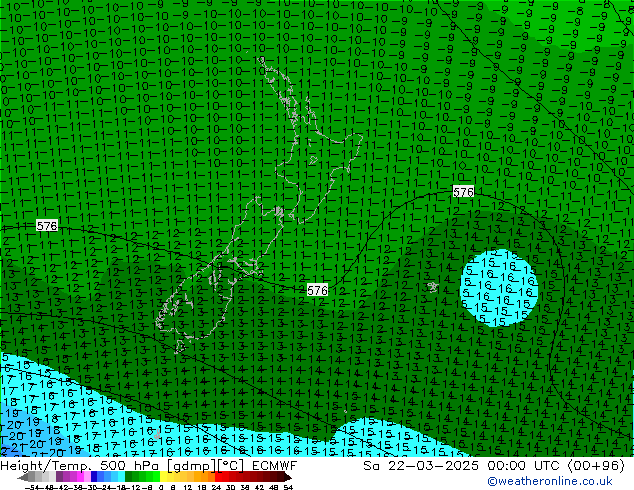Click the '[°C]' unit label
The image size is (634, 490).
point(230,466)
